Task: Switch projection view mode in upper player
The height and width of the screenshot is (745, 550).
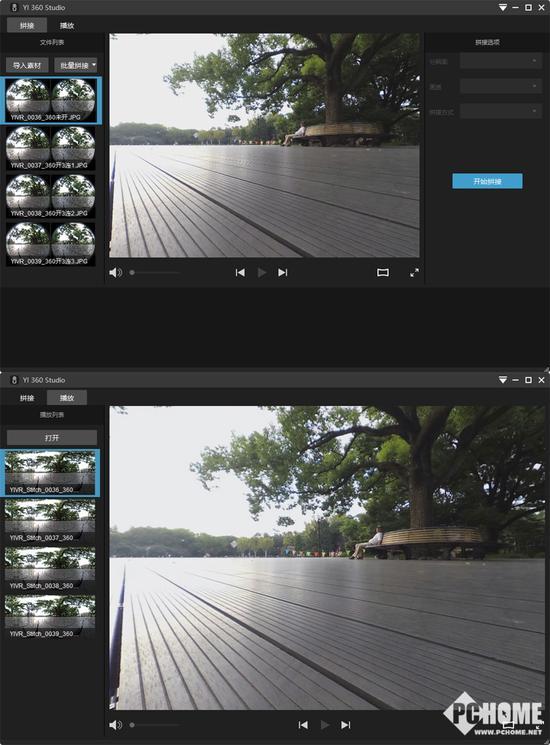Action: click(383, 272)
